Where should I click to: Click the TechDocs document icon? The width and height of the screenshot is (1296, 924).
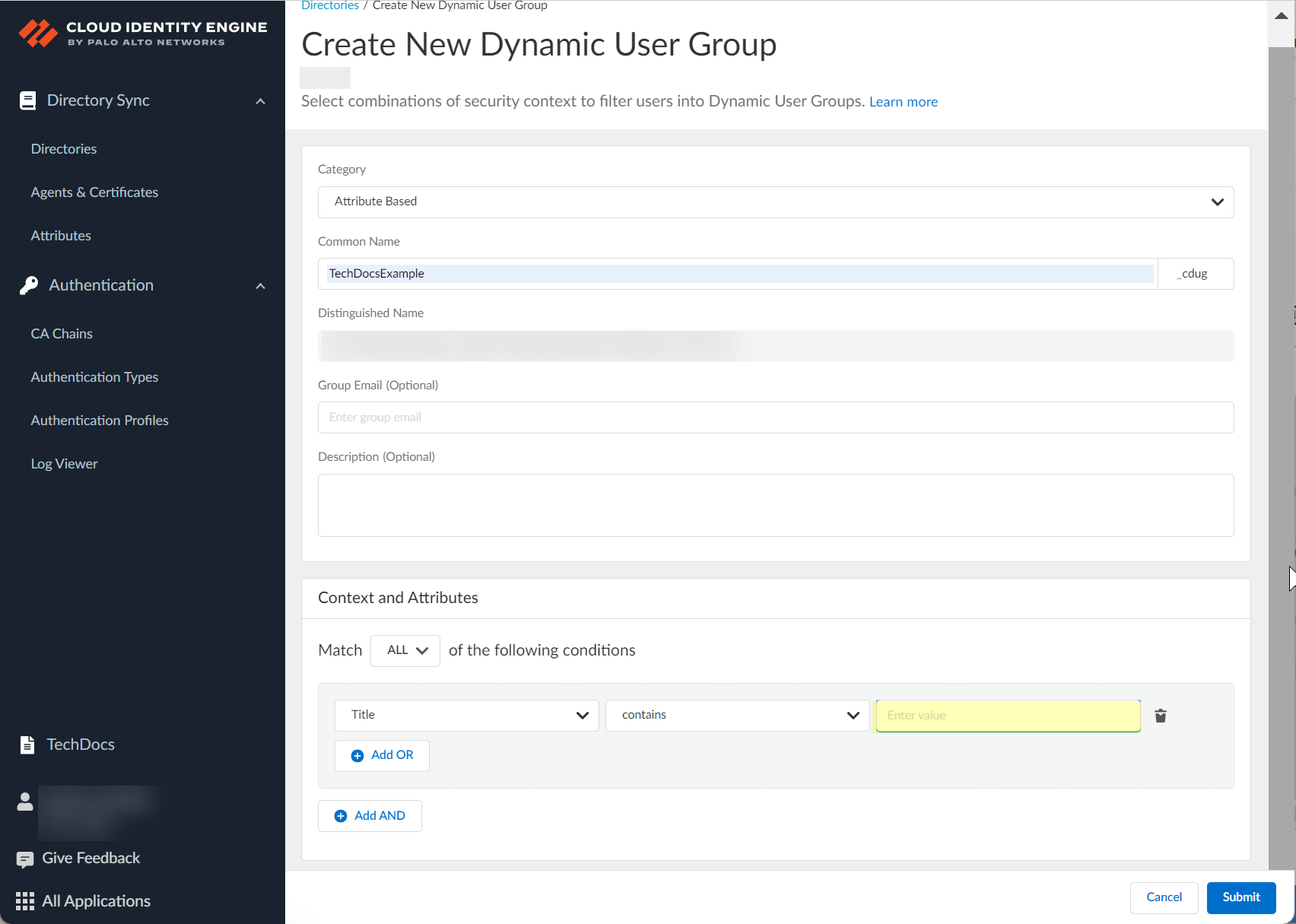point(27,745)
